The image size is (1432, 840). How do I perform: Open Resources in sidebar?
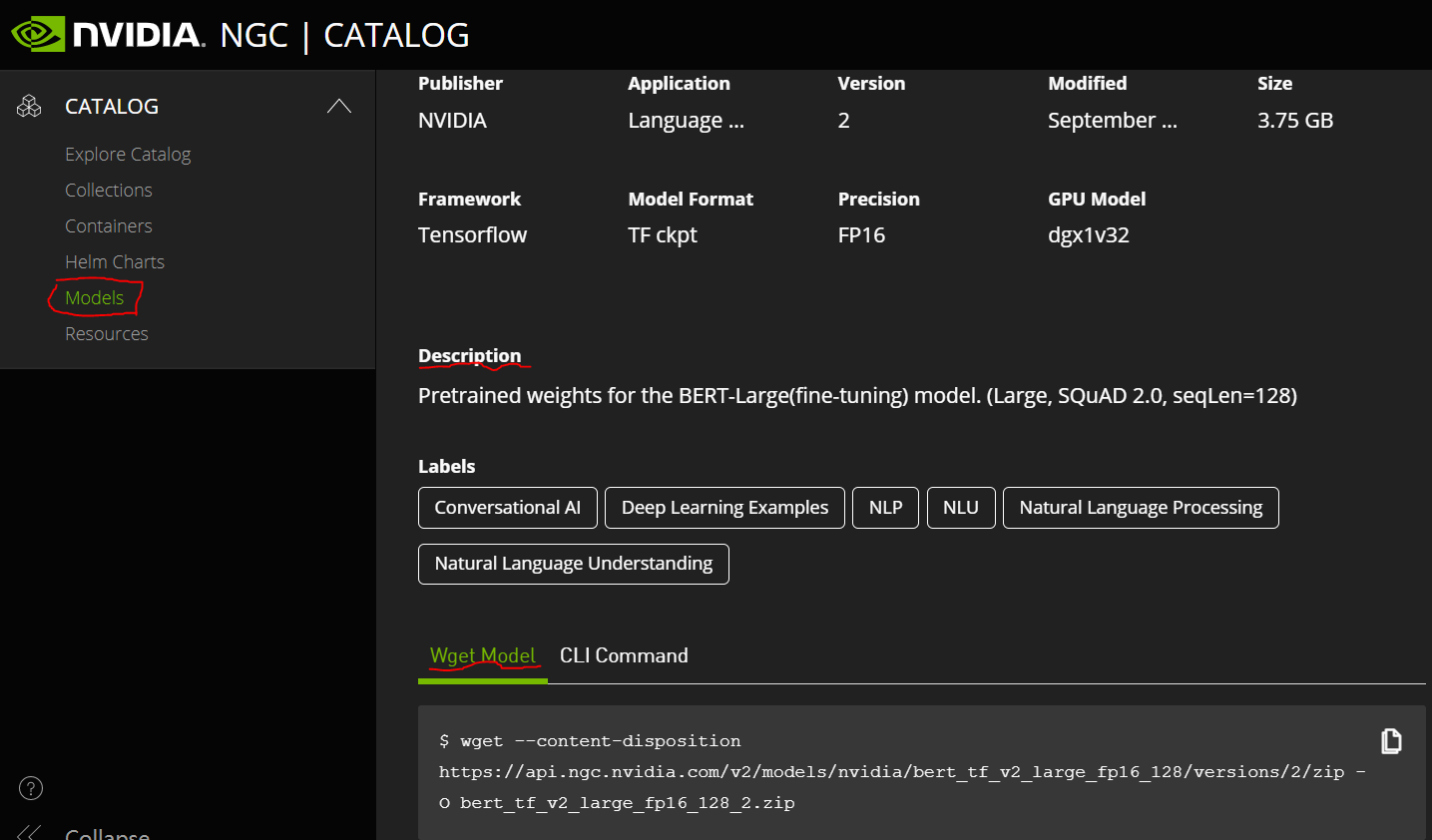[107, 333]
